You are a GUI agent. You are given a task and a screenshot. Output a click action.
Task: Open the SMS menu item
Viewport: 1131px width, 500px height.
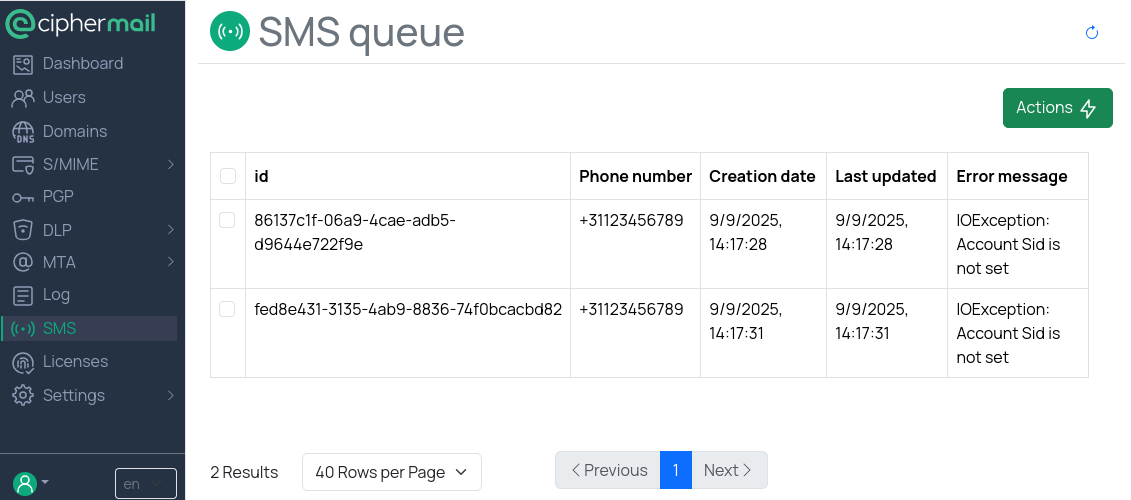(x=60, y=328)
